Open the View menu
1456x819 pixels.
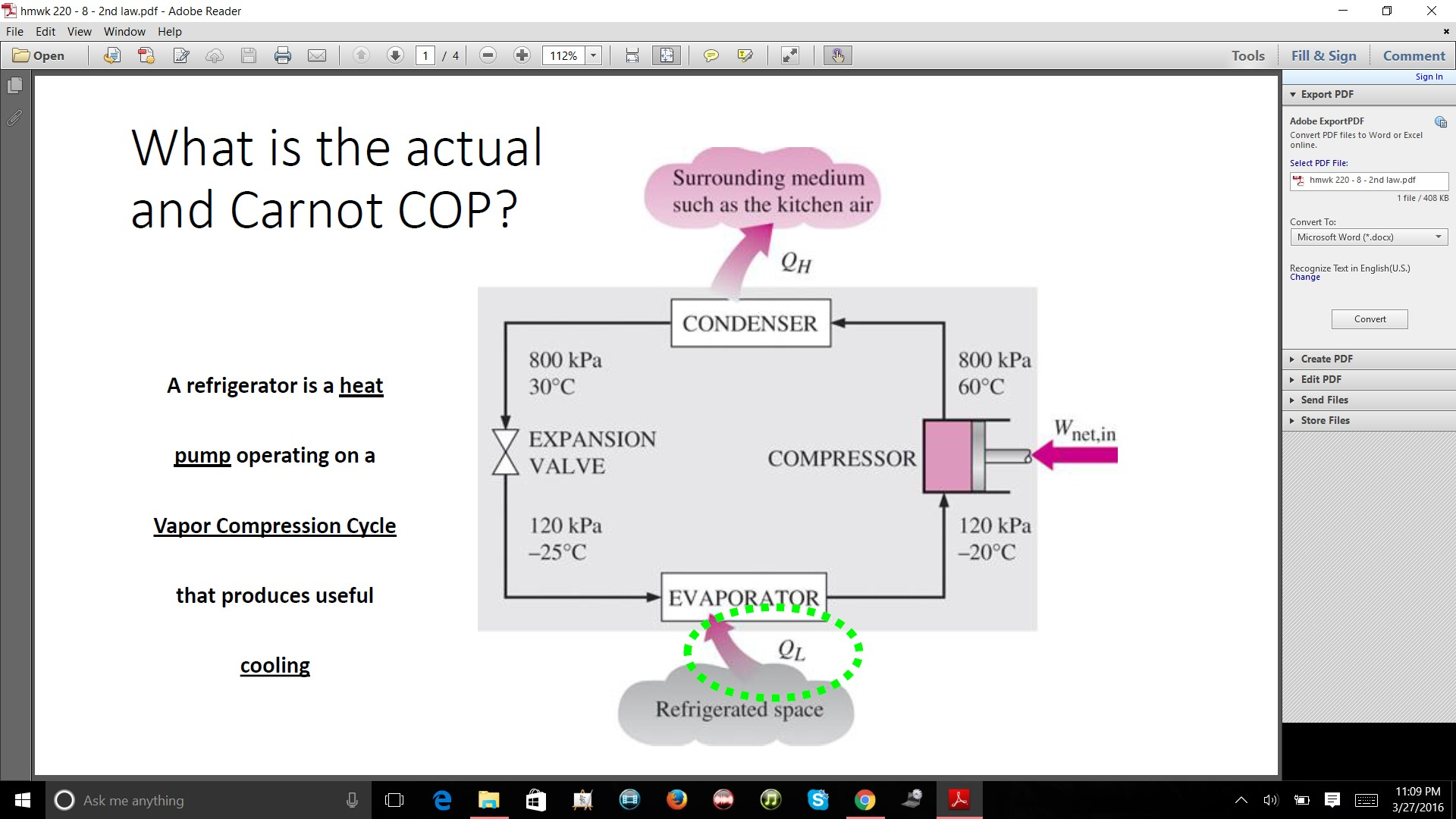click(x=79, y=31)
